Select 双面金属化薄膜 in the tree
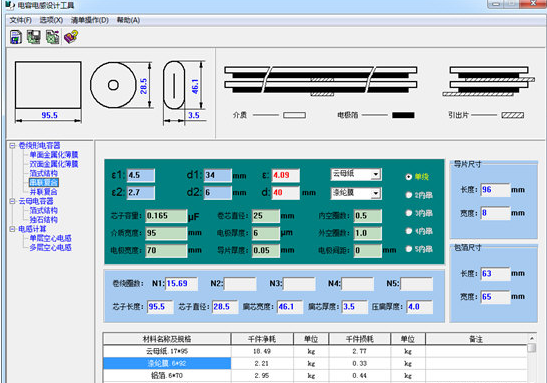Image resolution: width=547 pixels, height=383 pixels. pos(54,164)
